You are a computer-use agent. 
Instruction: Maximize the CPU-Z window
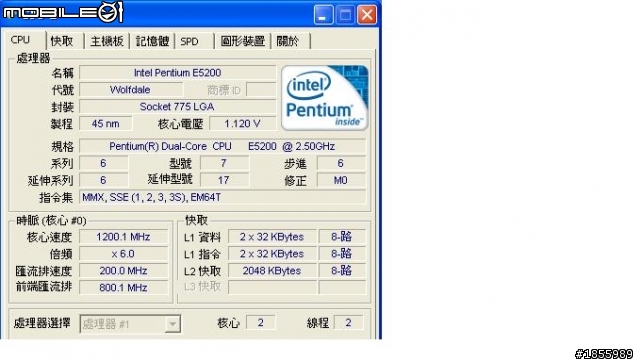tap(345, 15)
